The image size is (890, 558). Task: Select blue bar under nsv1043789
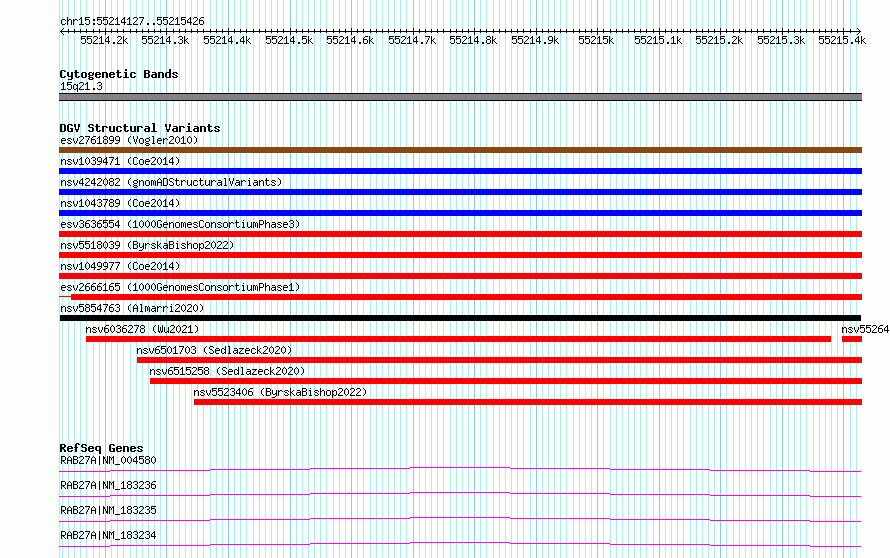pos(460,213)
